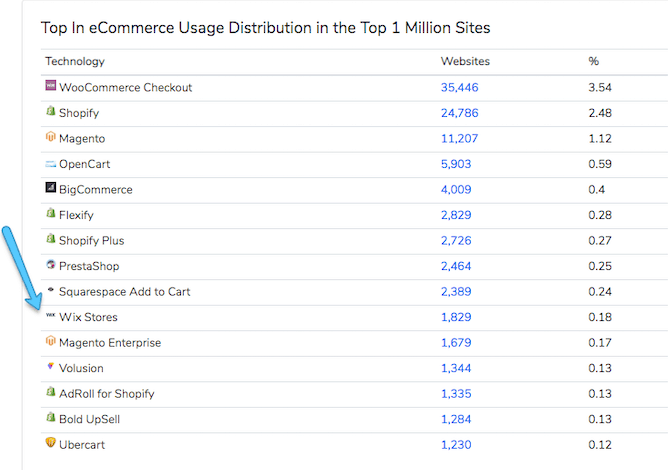Click the 0.18 percentage value
Viewport: 668px width, 470px height.
(x=600, y=317)
